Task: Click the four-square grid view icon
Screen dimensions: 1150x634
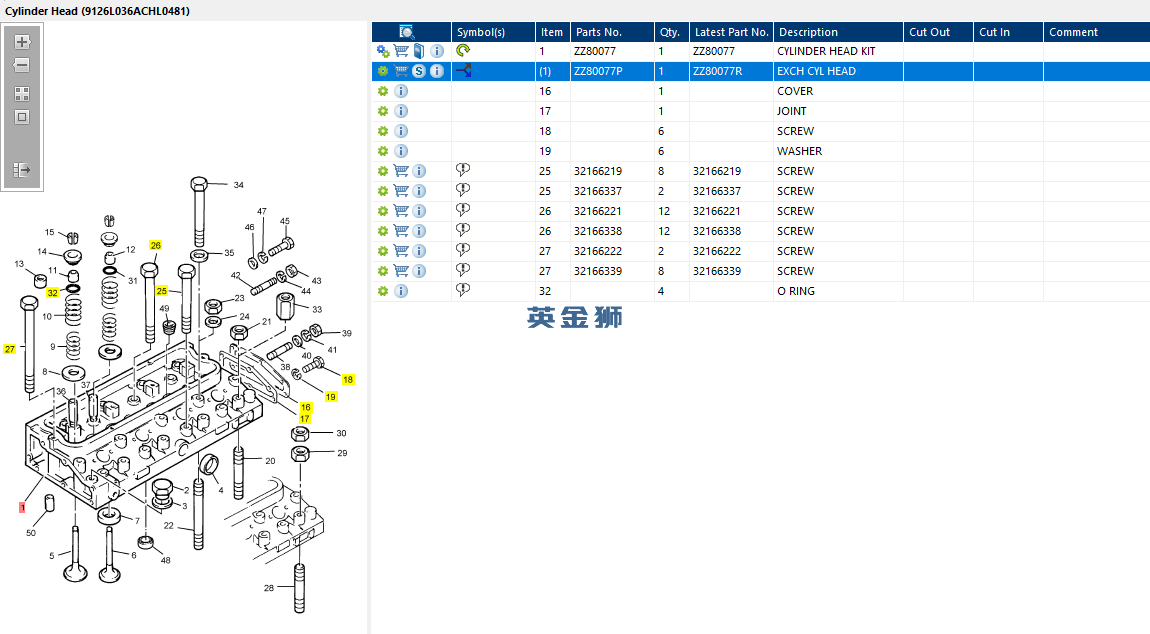Action: 22,93
